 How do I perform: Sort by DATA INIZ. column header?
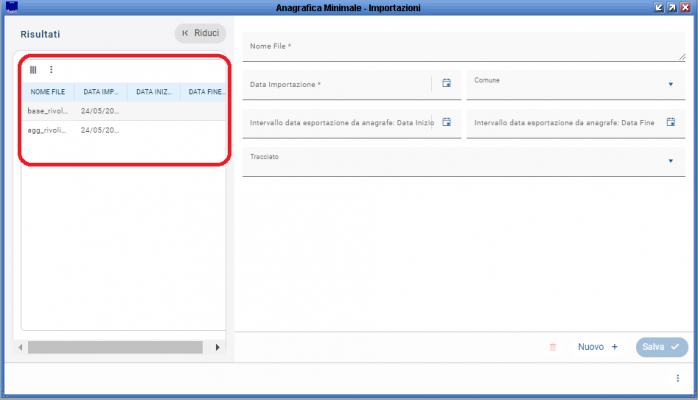pos(154,92)
